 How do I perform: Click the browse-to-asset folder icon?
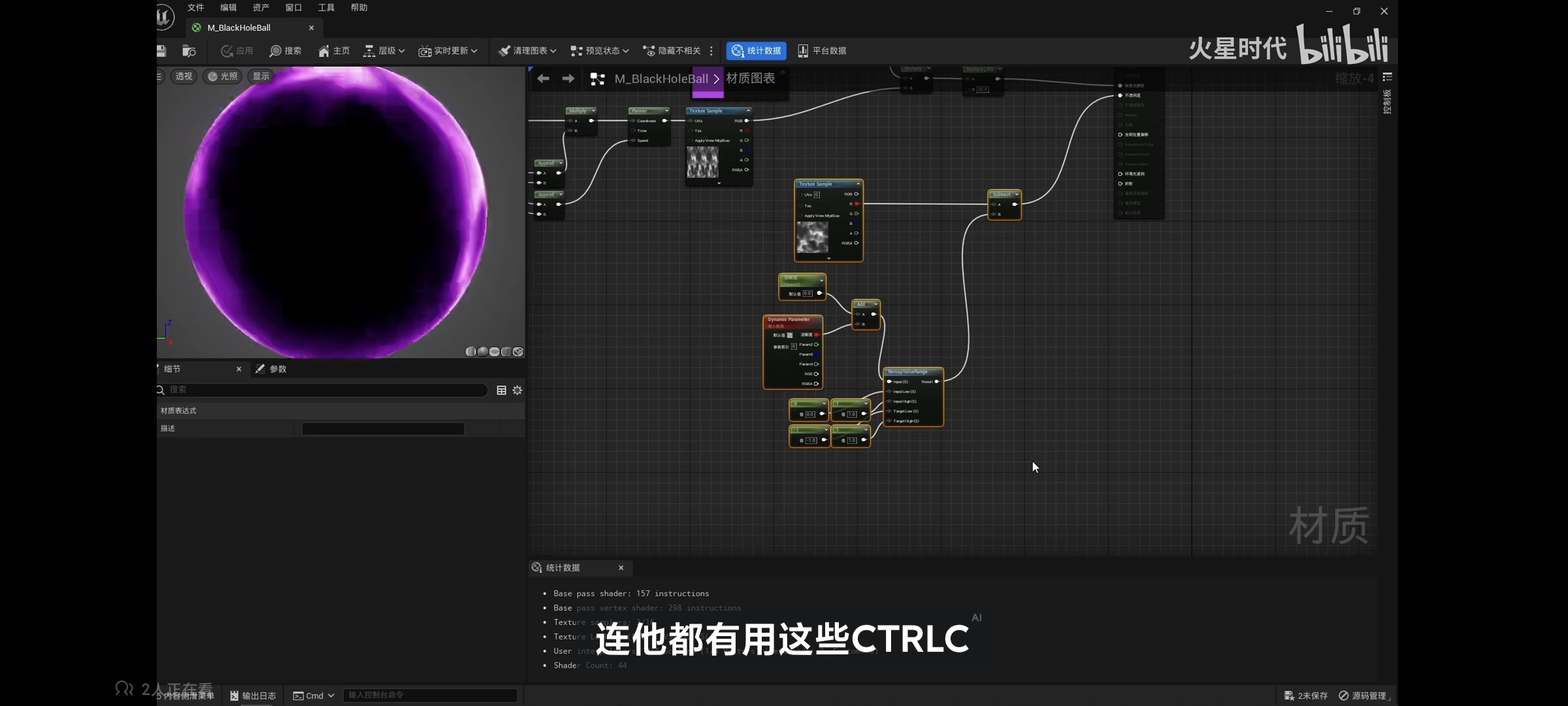coord(189,51)
